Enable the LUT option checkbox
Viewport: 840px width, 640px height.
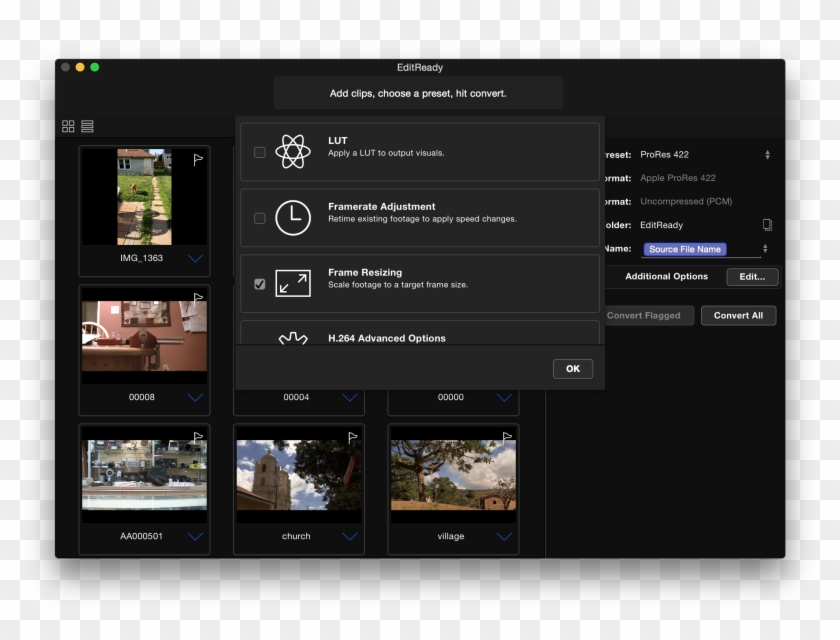[260, 151]
